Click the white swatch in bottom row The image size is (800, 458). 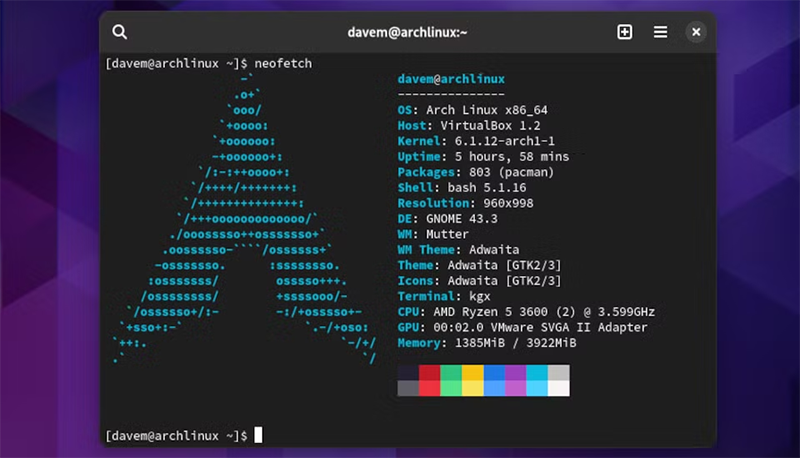[559, 388]
